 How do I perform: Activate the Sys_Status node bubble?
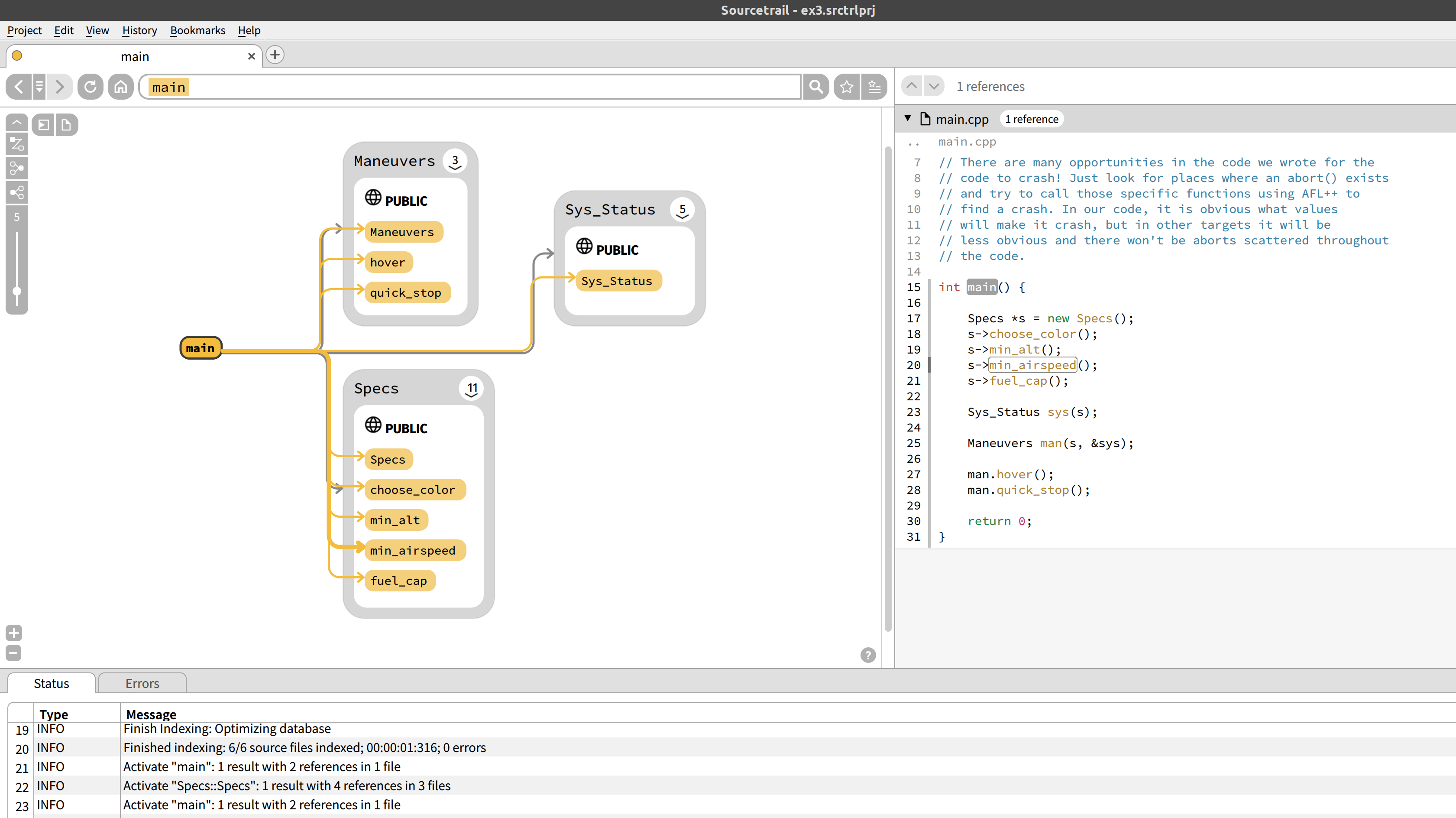click(x=618, y=280)
